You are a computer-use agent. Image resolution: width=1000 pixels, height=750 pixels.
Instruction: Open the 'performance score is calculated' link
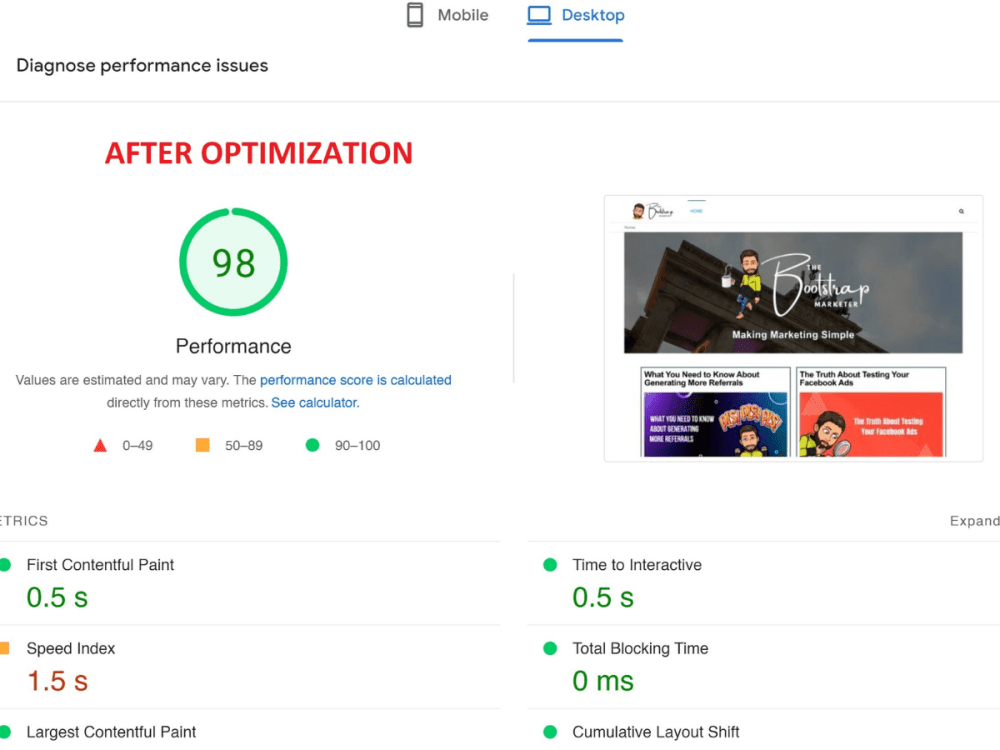tap(355, 380)
